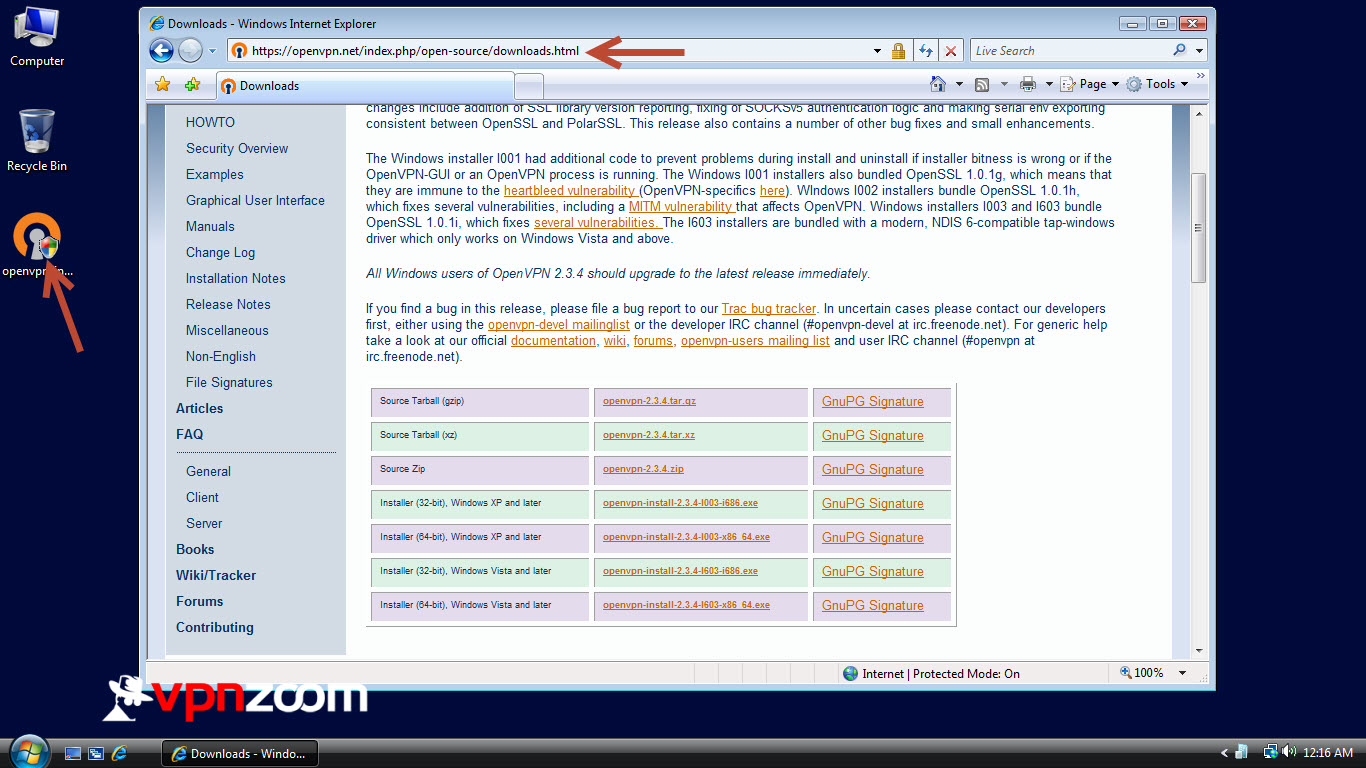This screenshot has height=768, width=1366.
Task: Open the Tools menu dropdown
Action: (x=1157, y=85)
